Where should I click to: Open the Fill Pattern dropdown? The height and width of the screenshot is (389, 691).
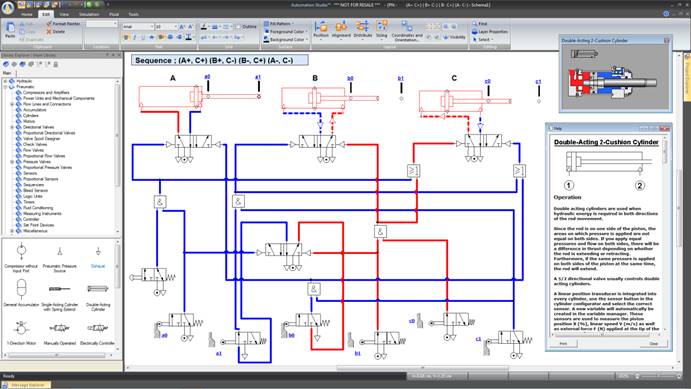click(x=279, y=24)
